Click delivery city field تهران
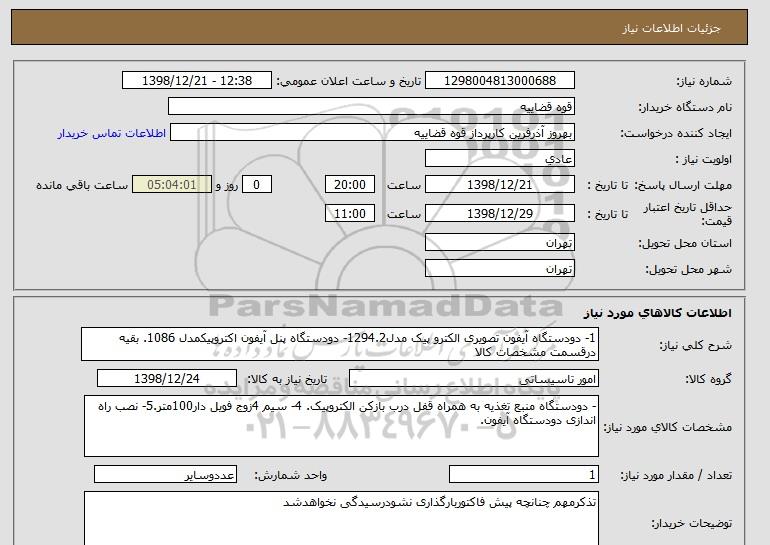 (x=499, y=269)
